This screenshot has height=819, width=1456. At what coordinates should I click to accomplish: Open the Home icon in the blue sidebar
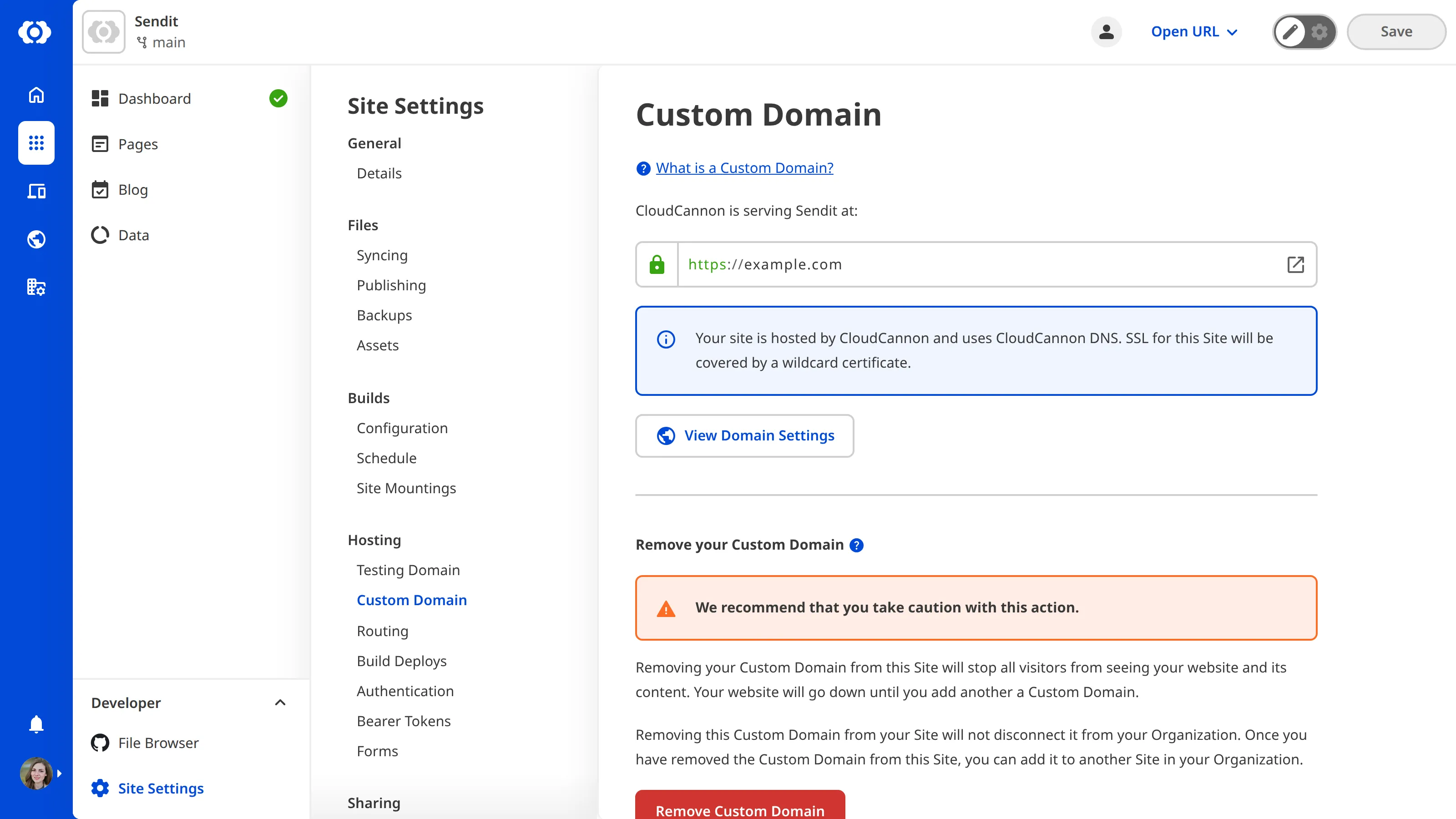[x=35, y=95]
